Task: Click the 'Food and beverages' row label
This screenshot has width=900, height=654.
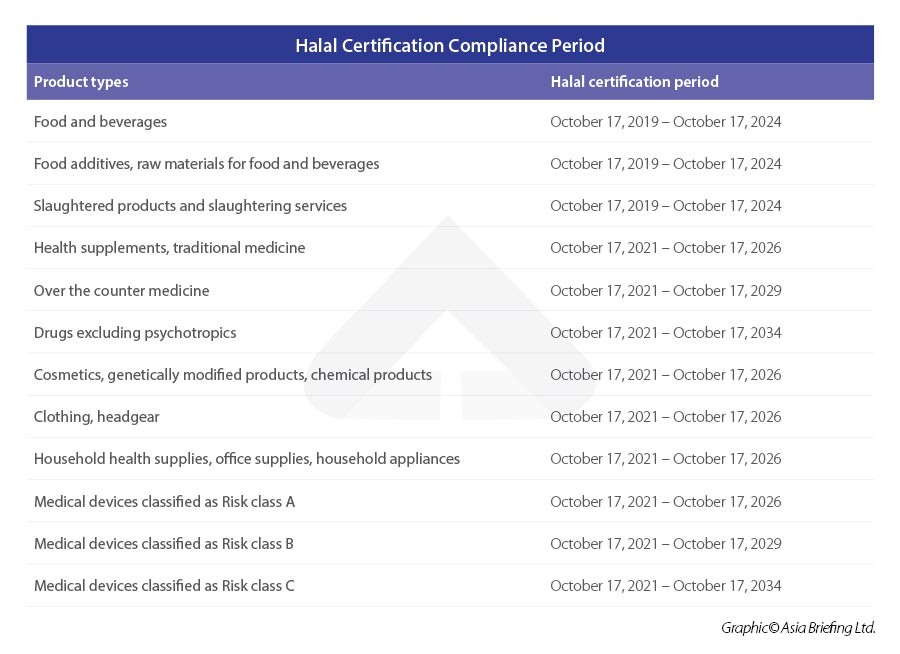Action: tap(100, 122)
